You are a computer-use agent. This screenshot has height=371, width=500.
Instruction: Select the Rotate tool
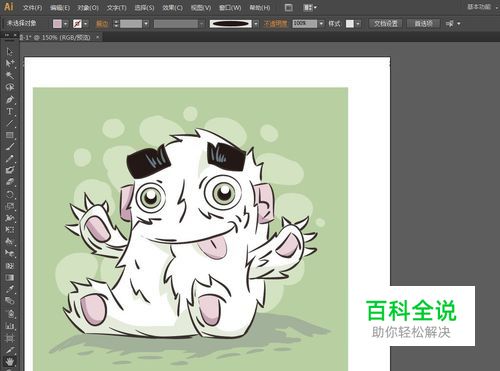(x=9, y=194)
